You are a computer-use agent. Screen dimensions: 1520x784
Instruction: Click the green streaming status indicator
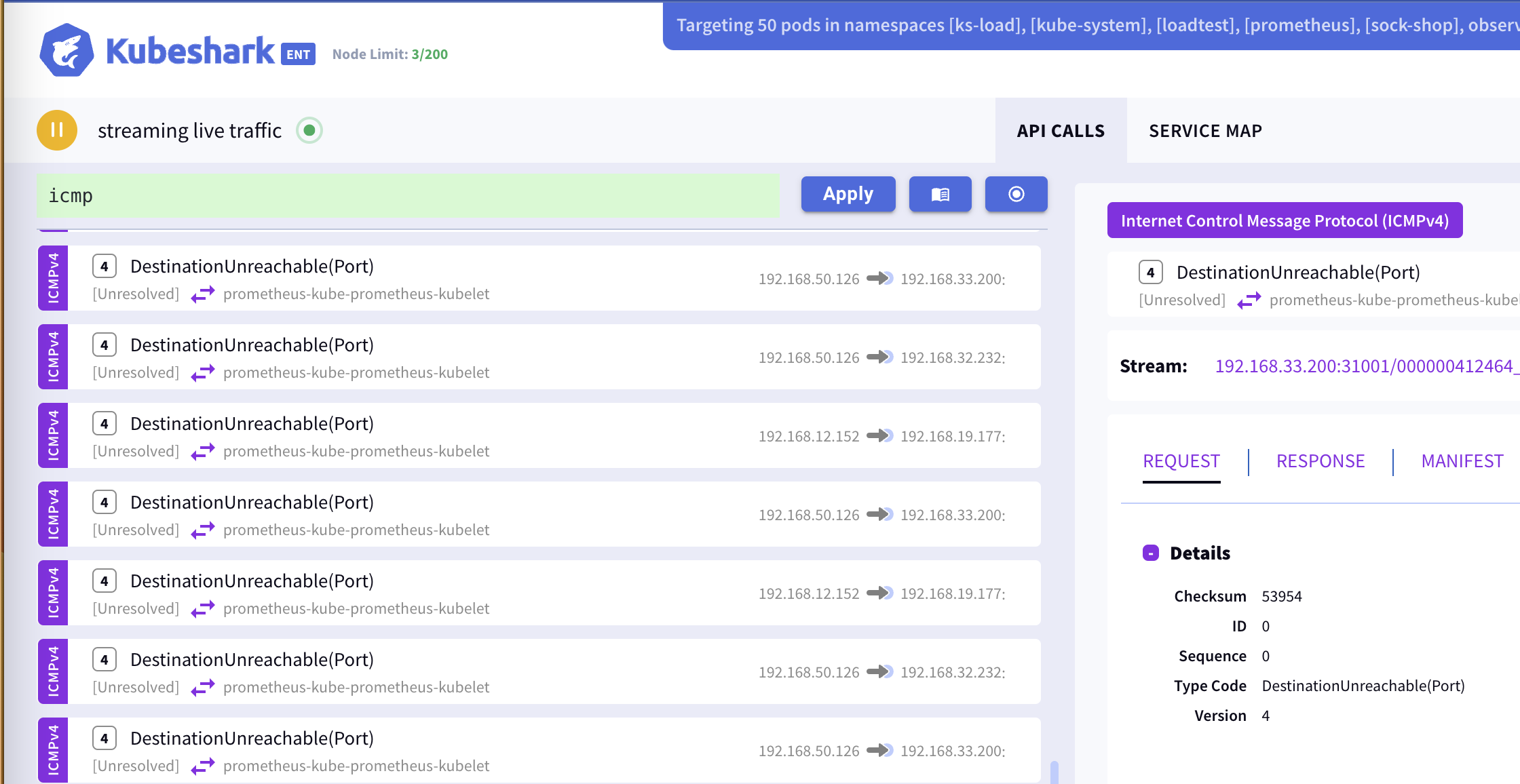309,130
